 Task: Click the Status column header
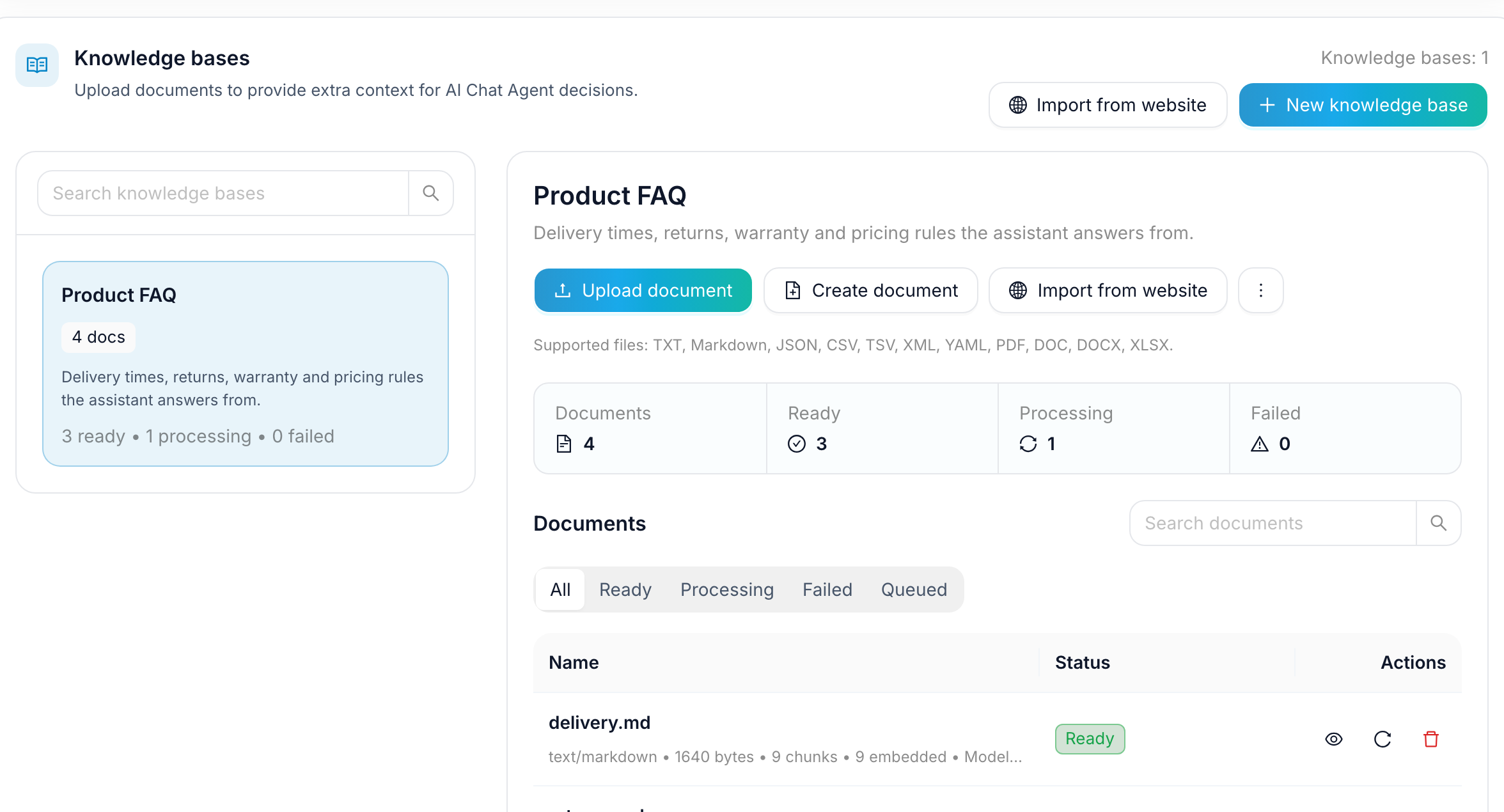(1083, 662)
